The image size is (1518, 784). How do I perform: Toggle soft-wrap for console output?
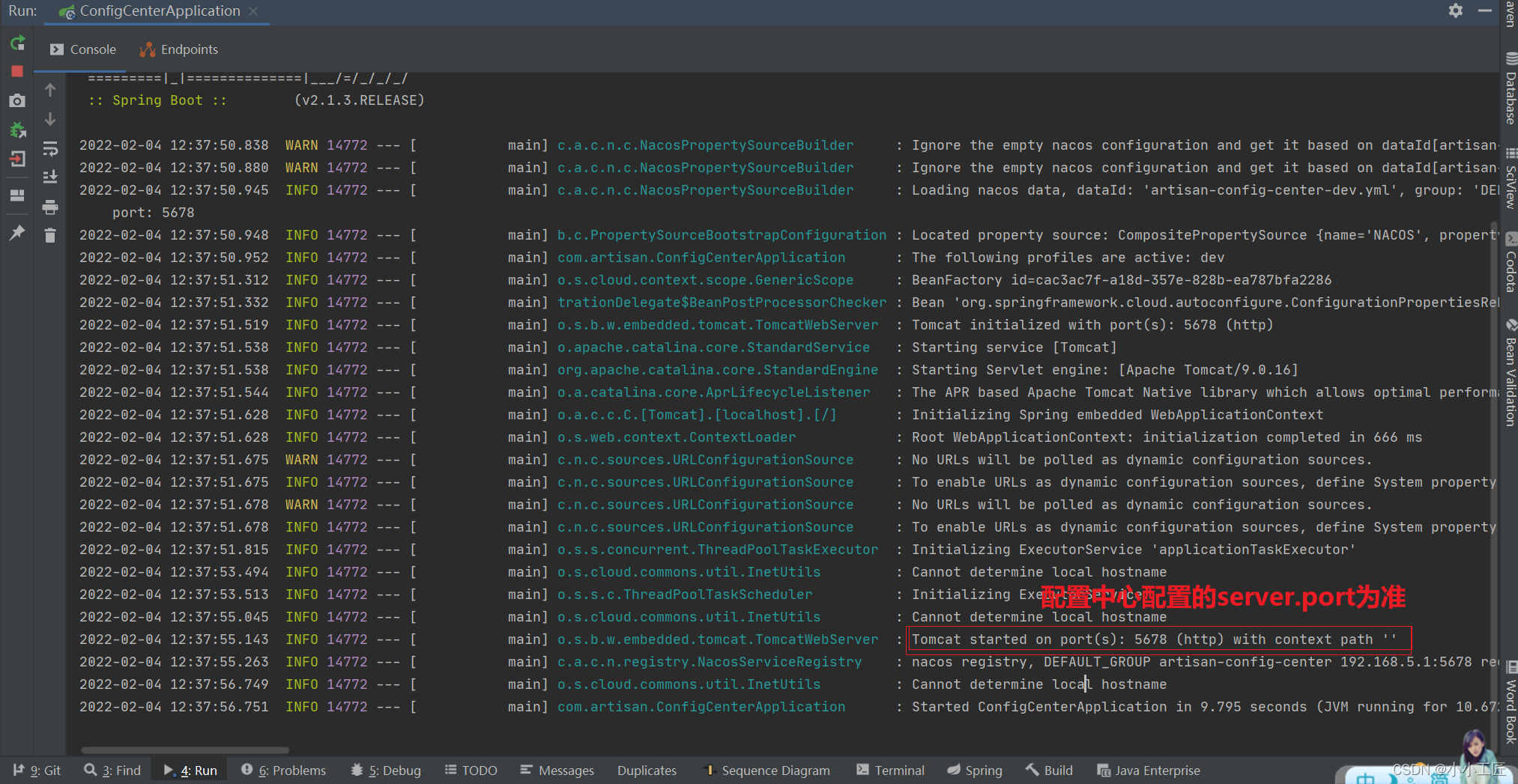tap(50, 149)
